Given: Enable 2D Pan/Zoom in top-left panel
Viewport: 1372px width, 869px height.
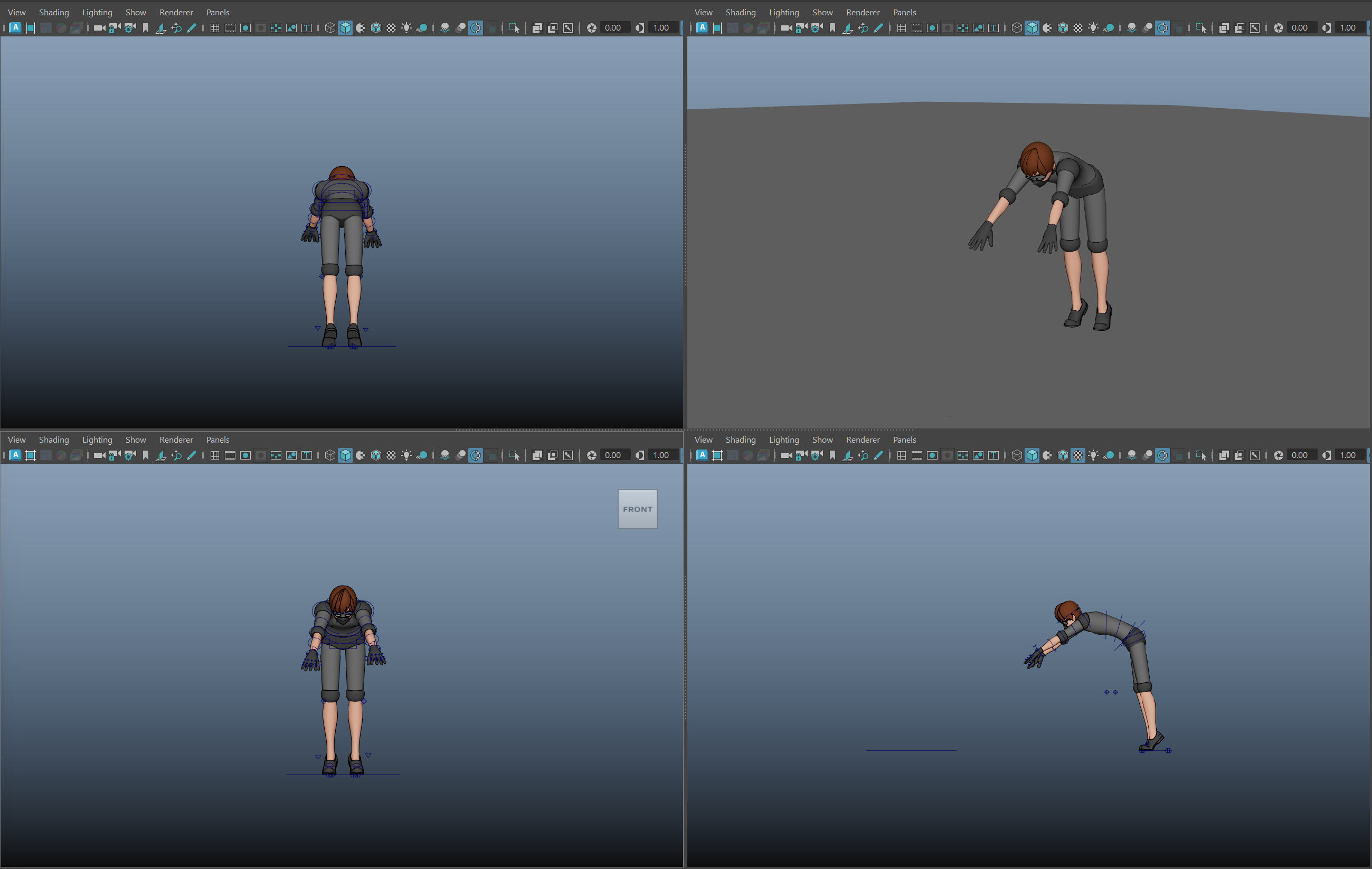Looking at the screenshot, I should pos(176,27).
